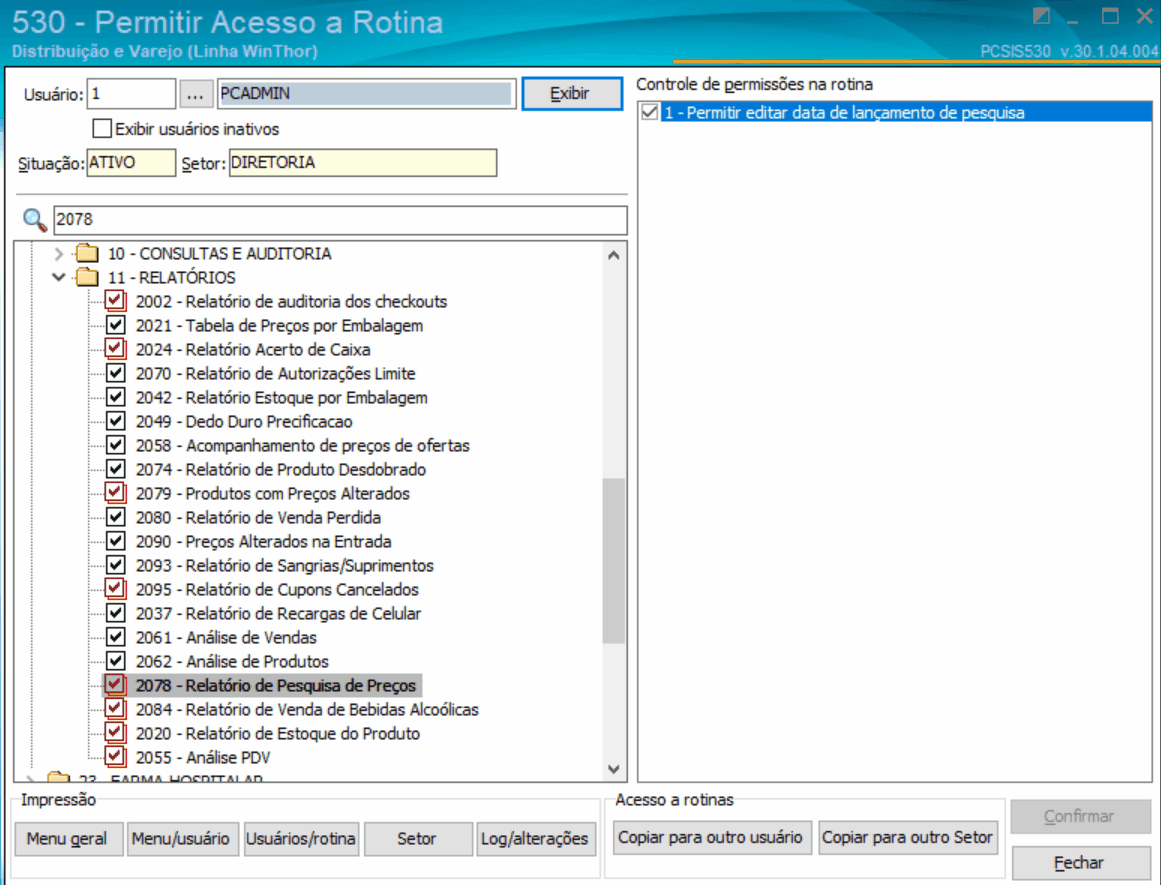This screenshot has height=885, width=1161.
Task: Click the routine search field containing 2078
Action: point(340,220)
